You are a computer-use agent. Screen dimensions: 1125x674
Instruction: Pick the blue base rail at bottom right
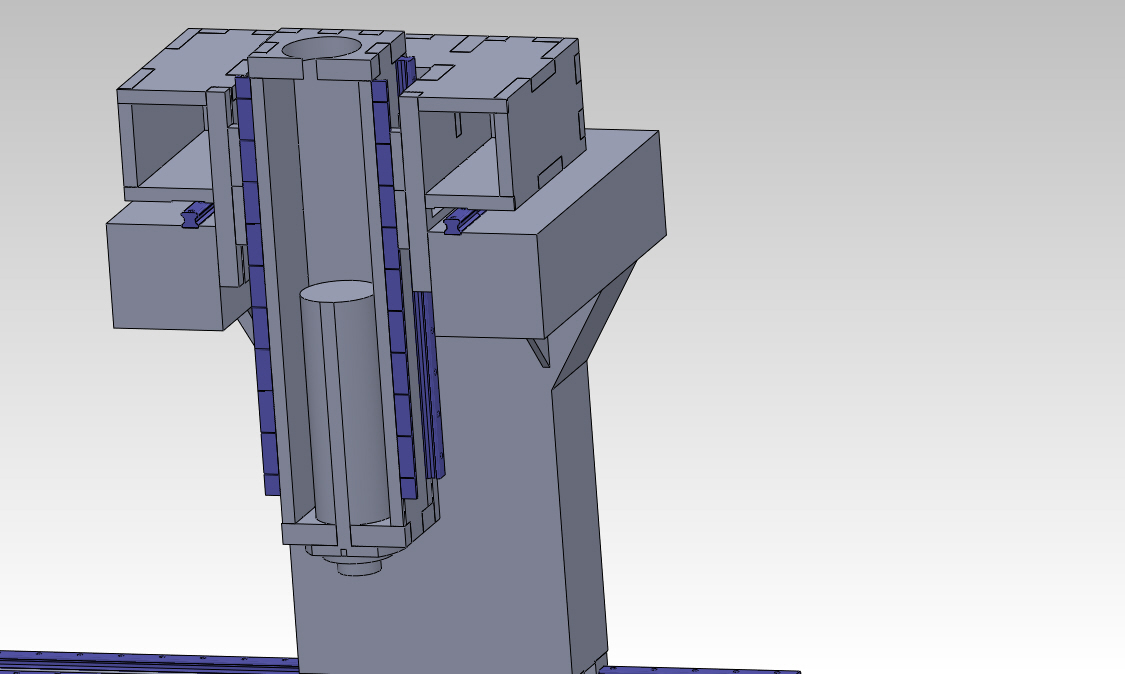click(700, 670)
